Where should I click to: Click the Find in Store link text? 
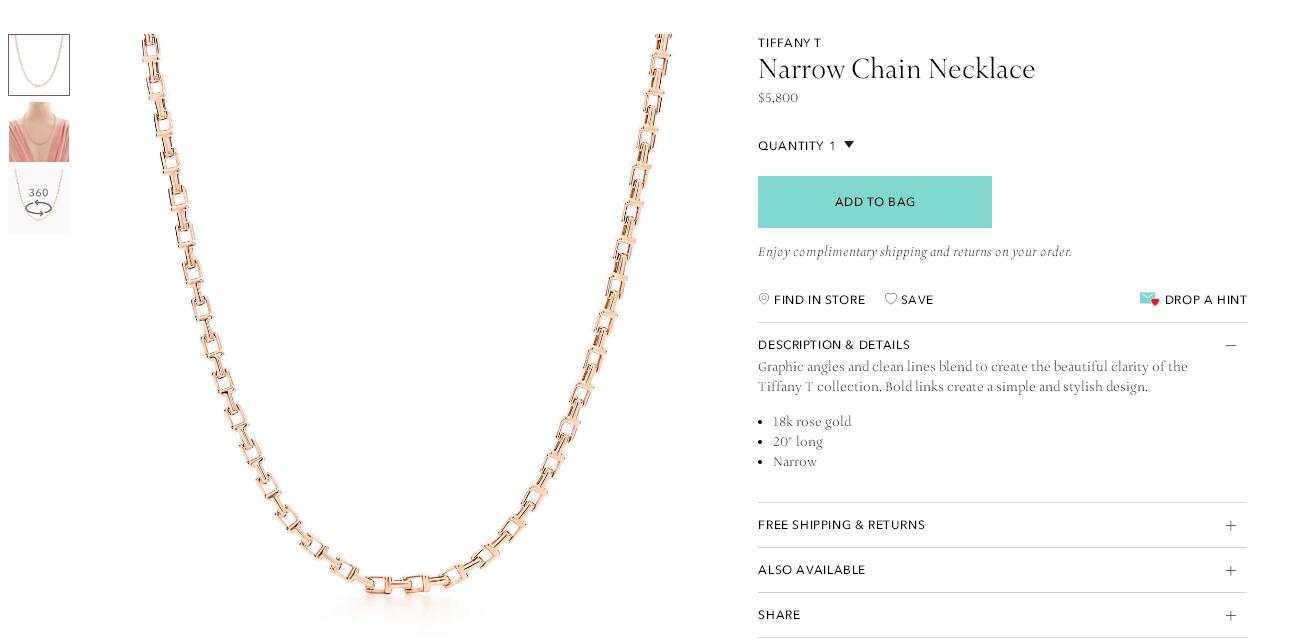click(819, 300)
